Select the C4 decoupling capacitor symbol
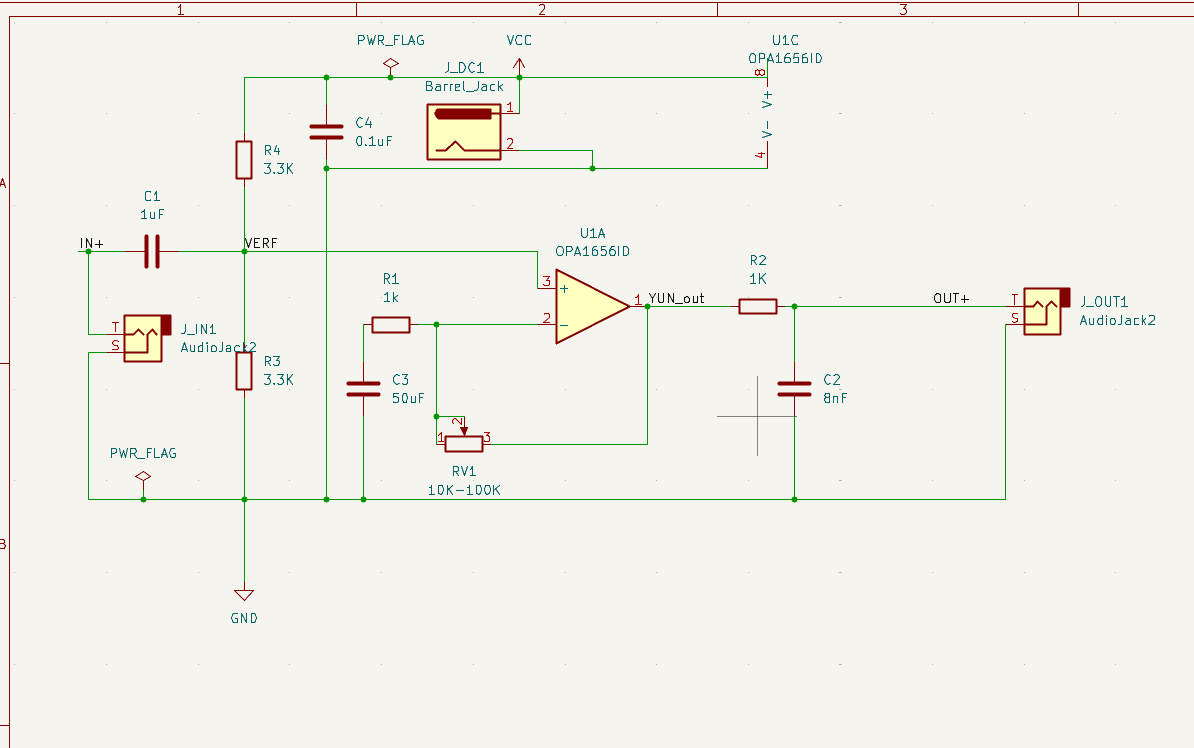This screenshot has height=748, width=1194. (x=326, y=132)
